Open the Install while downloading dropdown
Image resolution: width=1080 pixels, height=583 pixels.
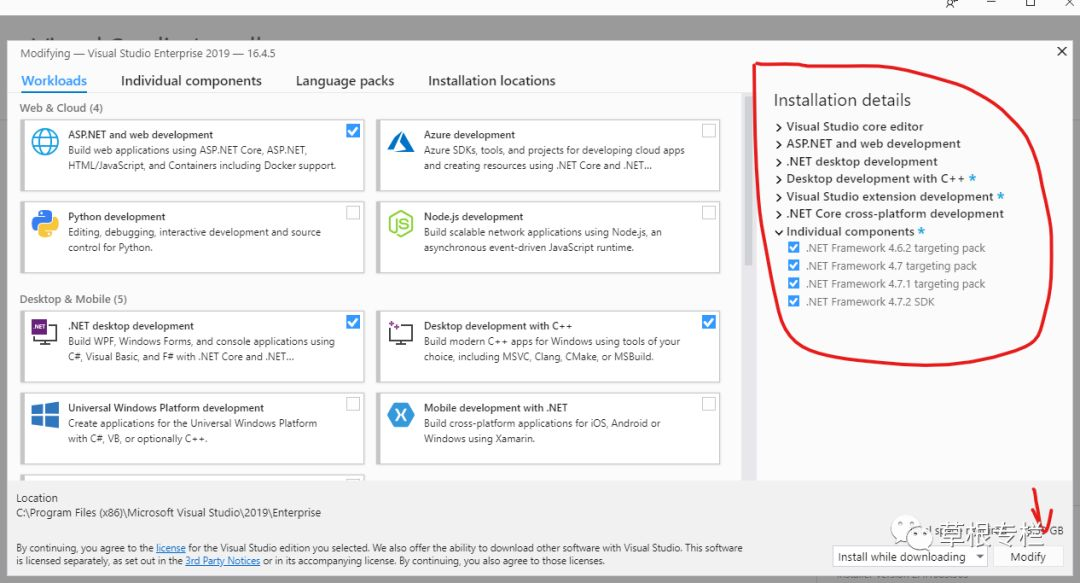point(911,557)
